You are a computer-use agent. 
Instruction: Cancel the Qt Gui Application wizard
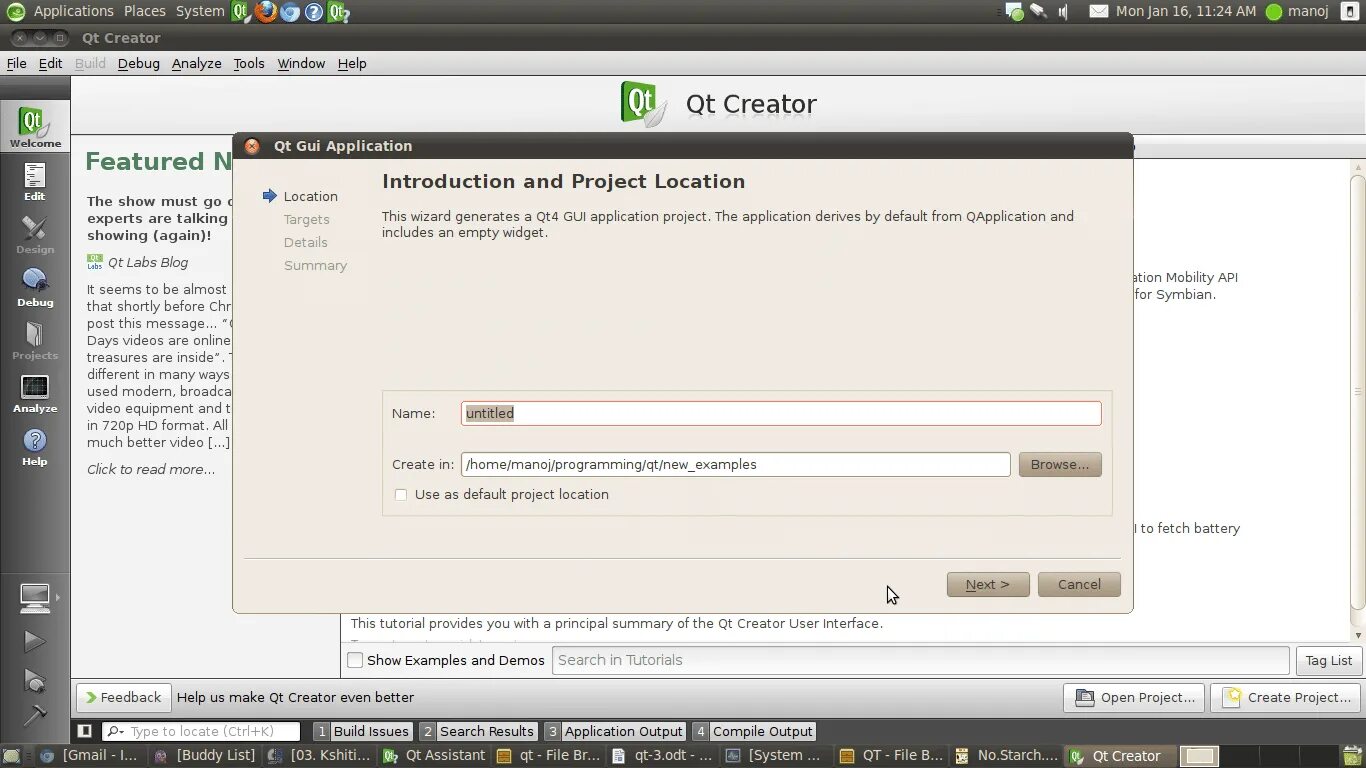pos(1079,584)
